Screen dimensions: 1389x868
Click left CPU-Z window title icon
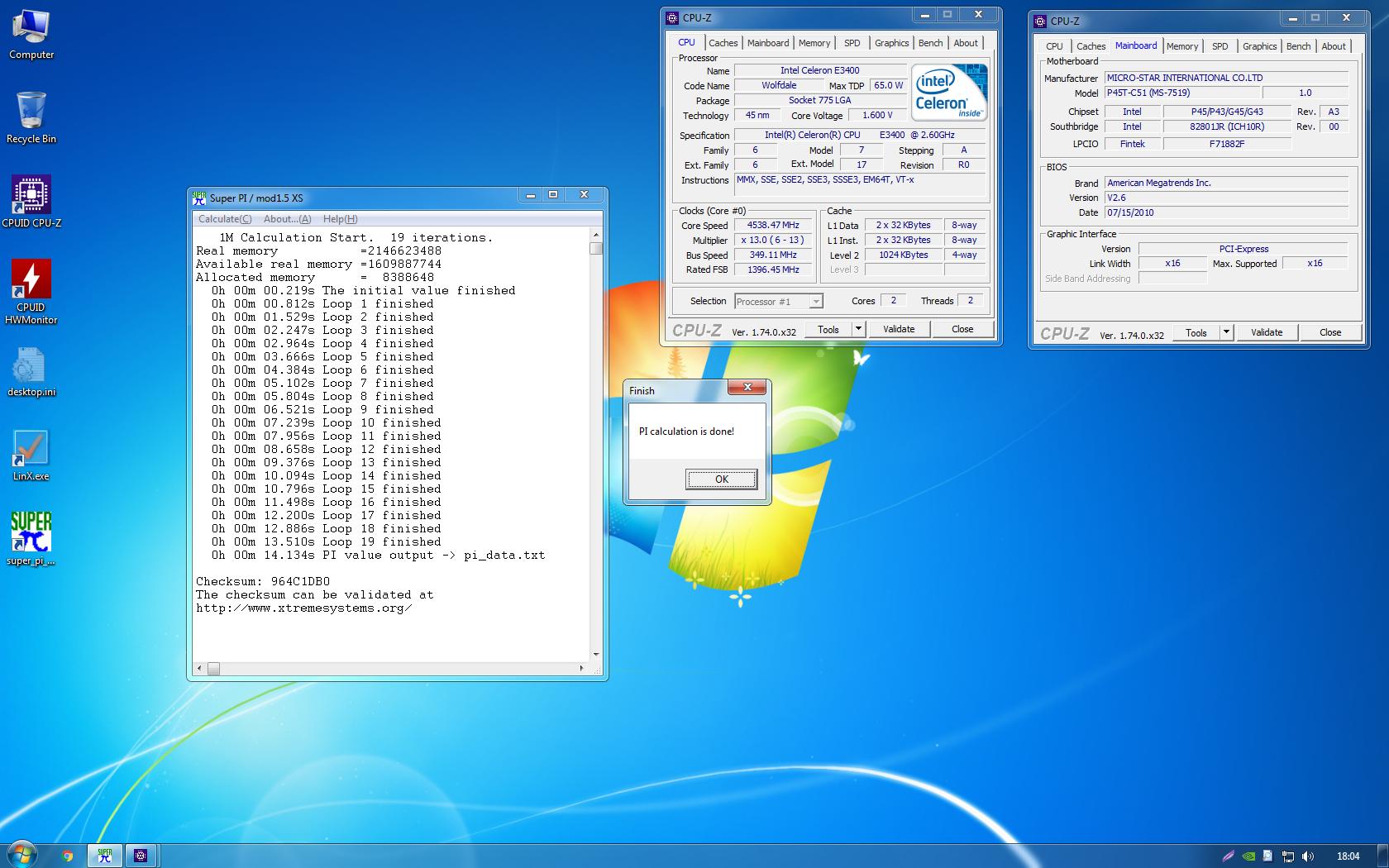(672, 18)
